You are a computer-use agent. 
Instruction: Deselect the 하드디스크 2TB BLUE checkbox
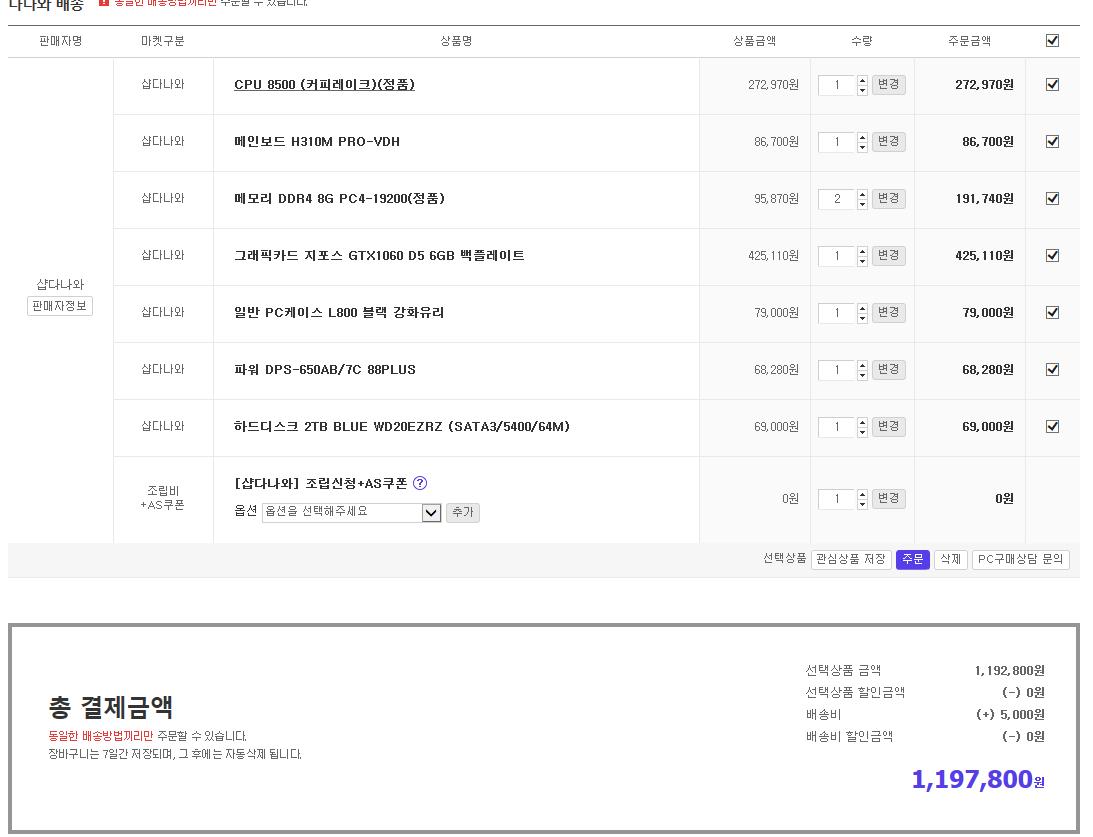(1052, 427)
